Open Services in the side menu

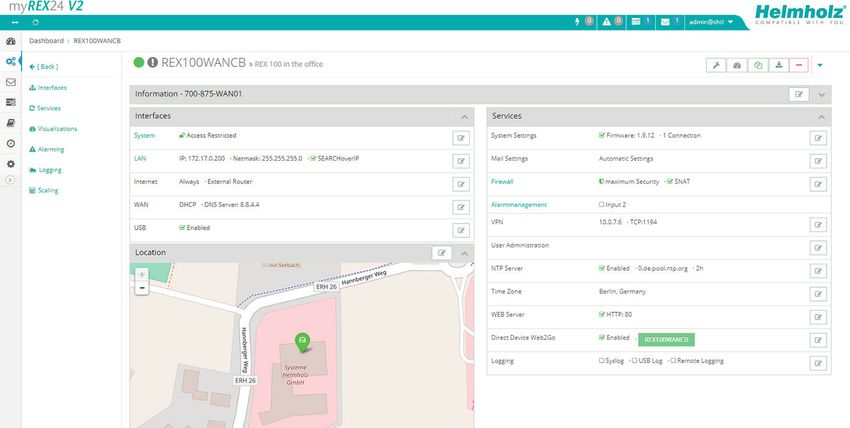point(45,108)
